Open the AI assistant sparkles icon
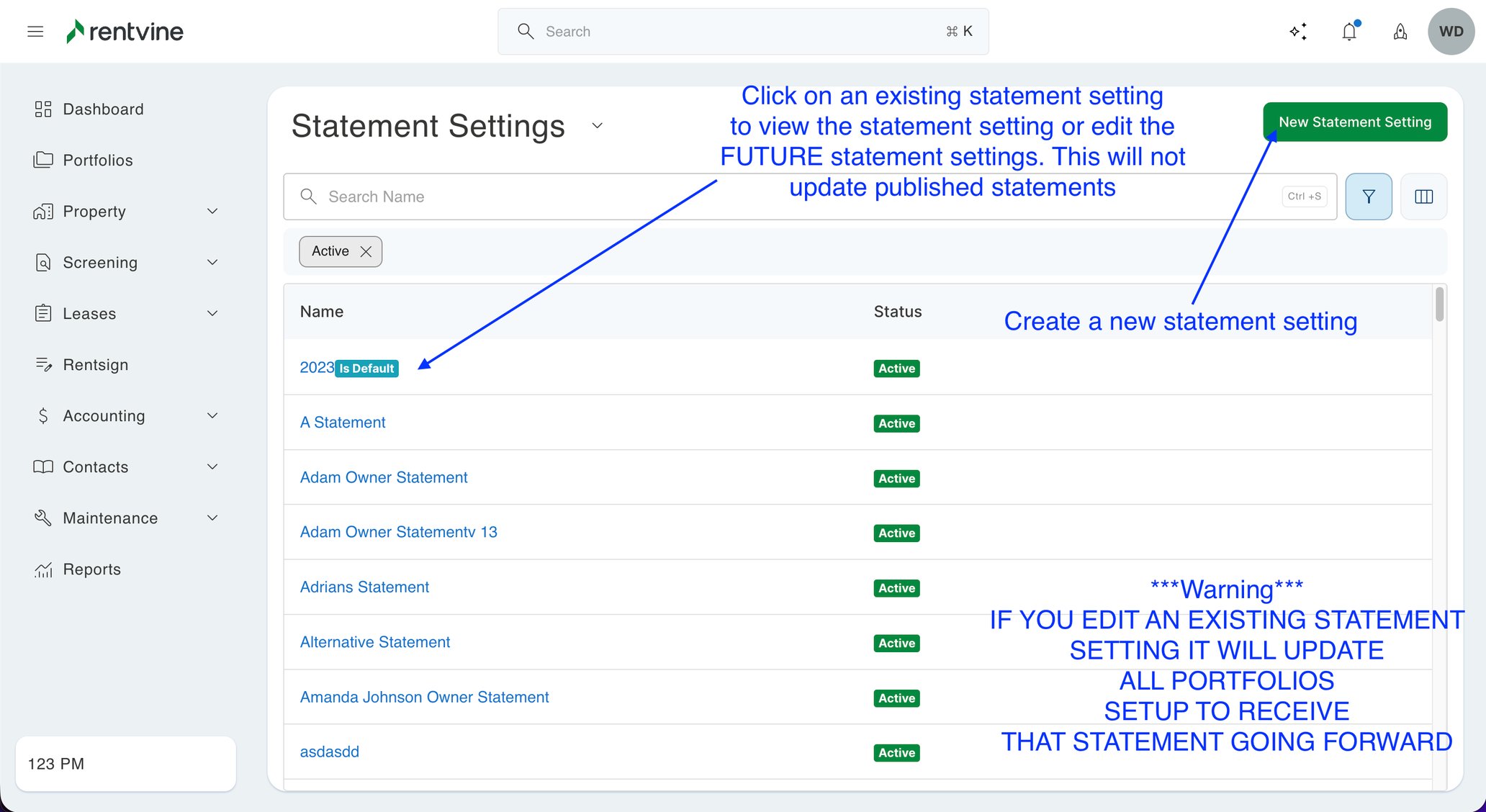Screen dimensions: 1486x812 click(x=1298, y=31)
